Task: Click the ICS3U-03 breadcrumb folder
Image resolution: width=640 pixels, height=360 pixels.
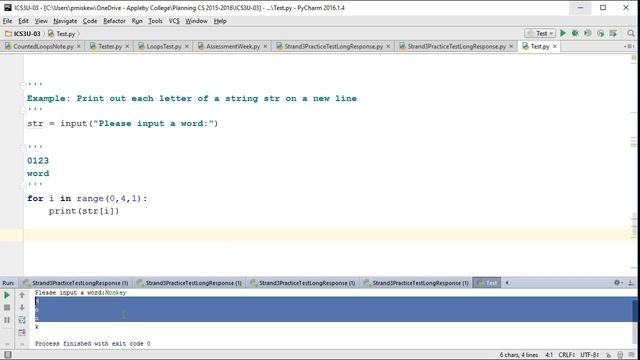Action: tap(23, 33)
